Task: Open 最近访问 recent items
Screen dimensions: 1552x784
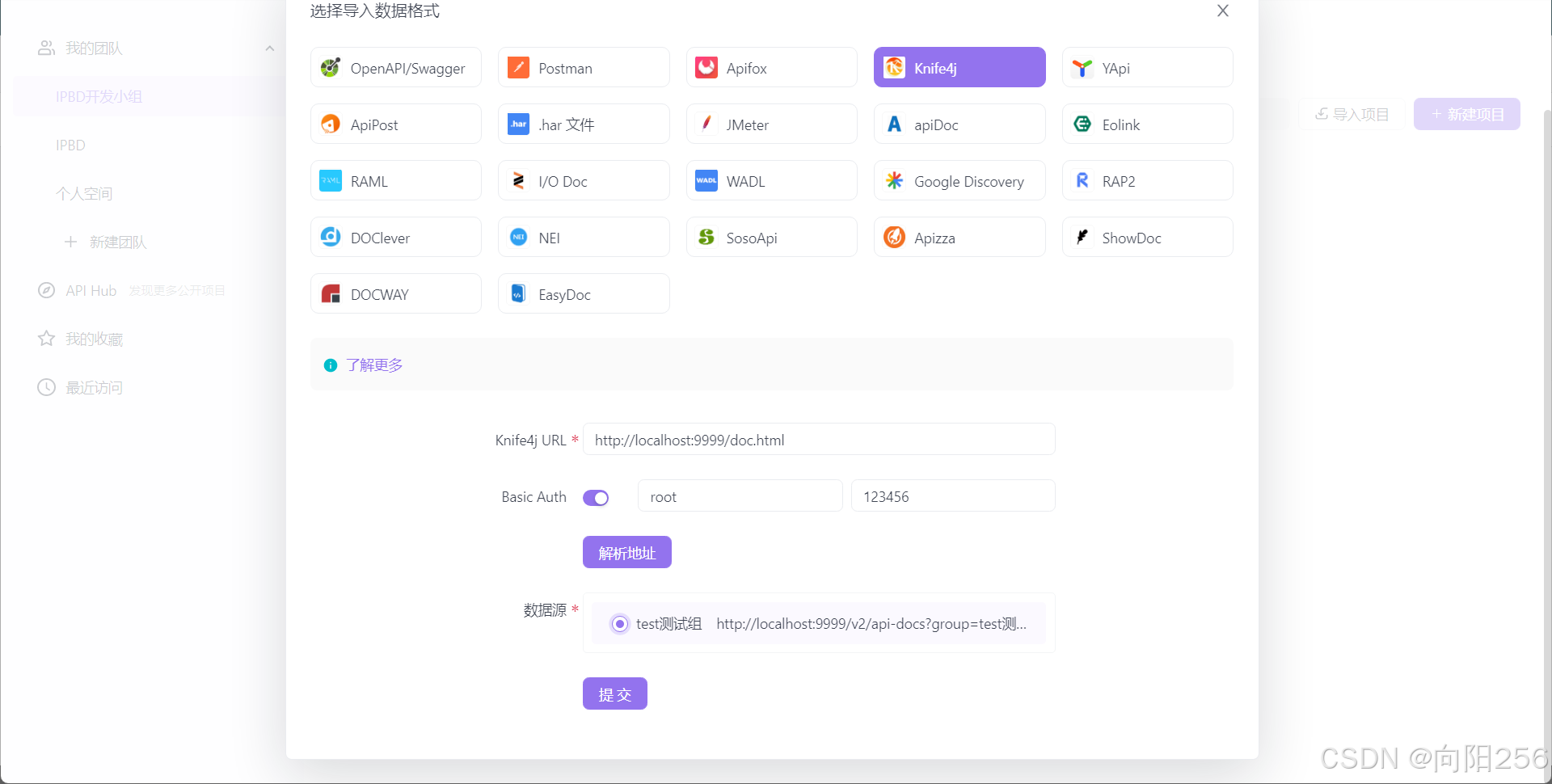Action: [x=81, y=388]
